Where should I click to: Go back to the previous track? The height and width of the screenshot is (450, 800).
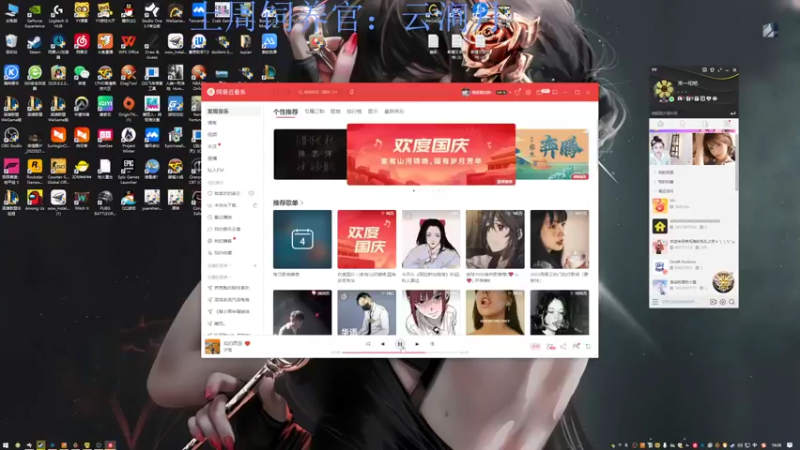point(383,344)
